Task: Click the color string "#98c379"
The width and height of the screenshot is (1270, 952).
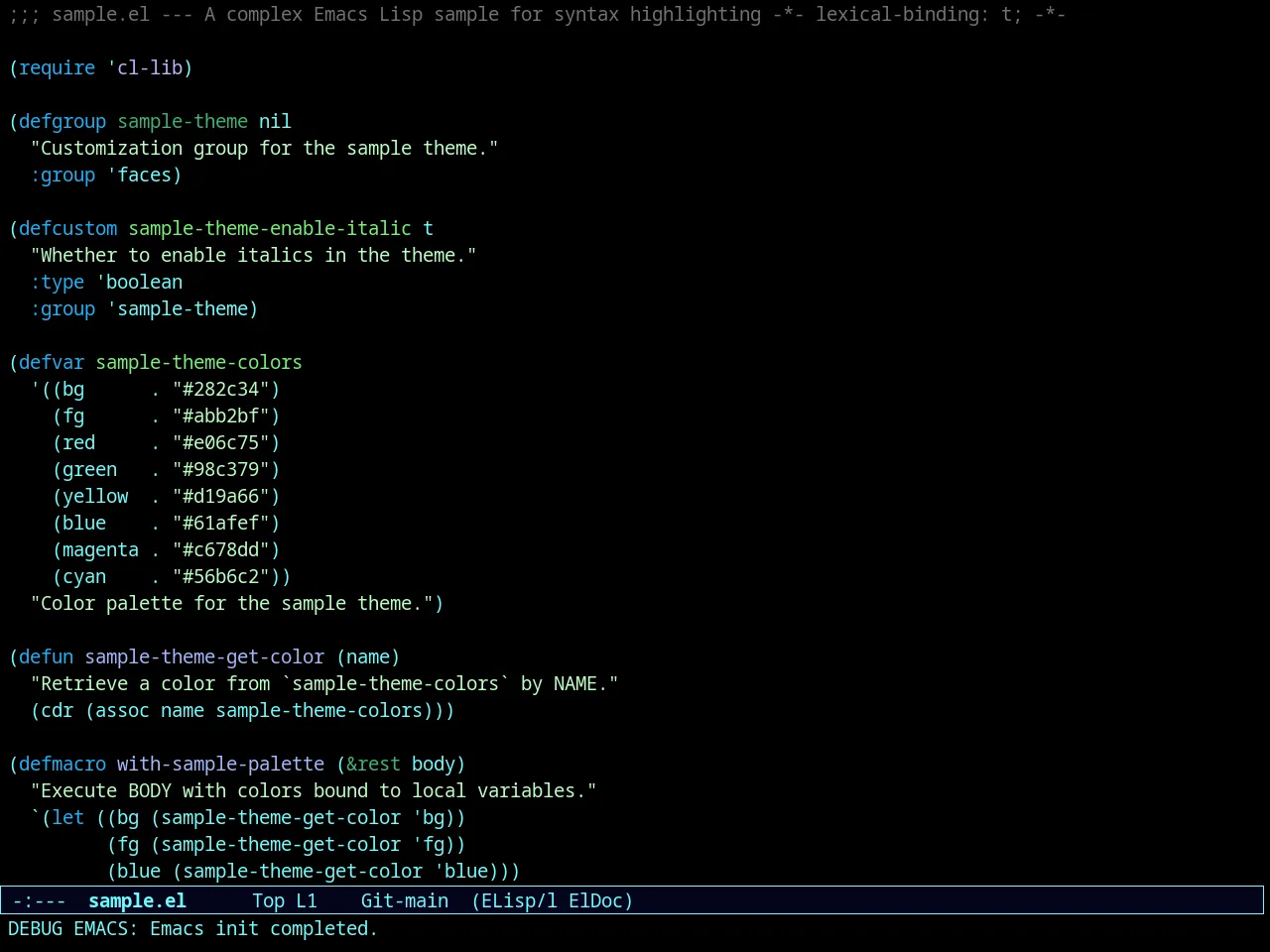Action: click(x=221, y=469)
